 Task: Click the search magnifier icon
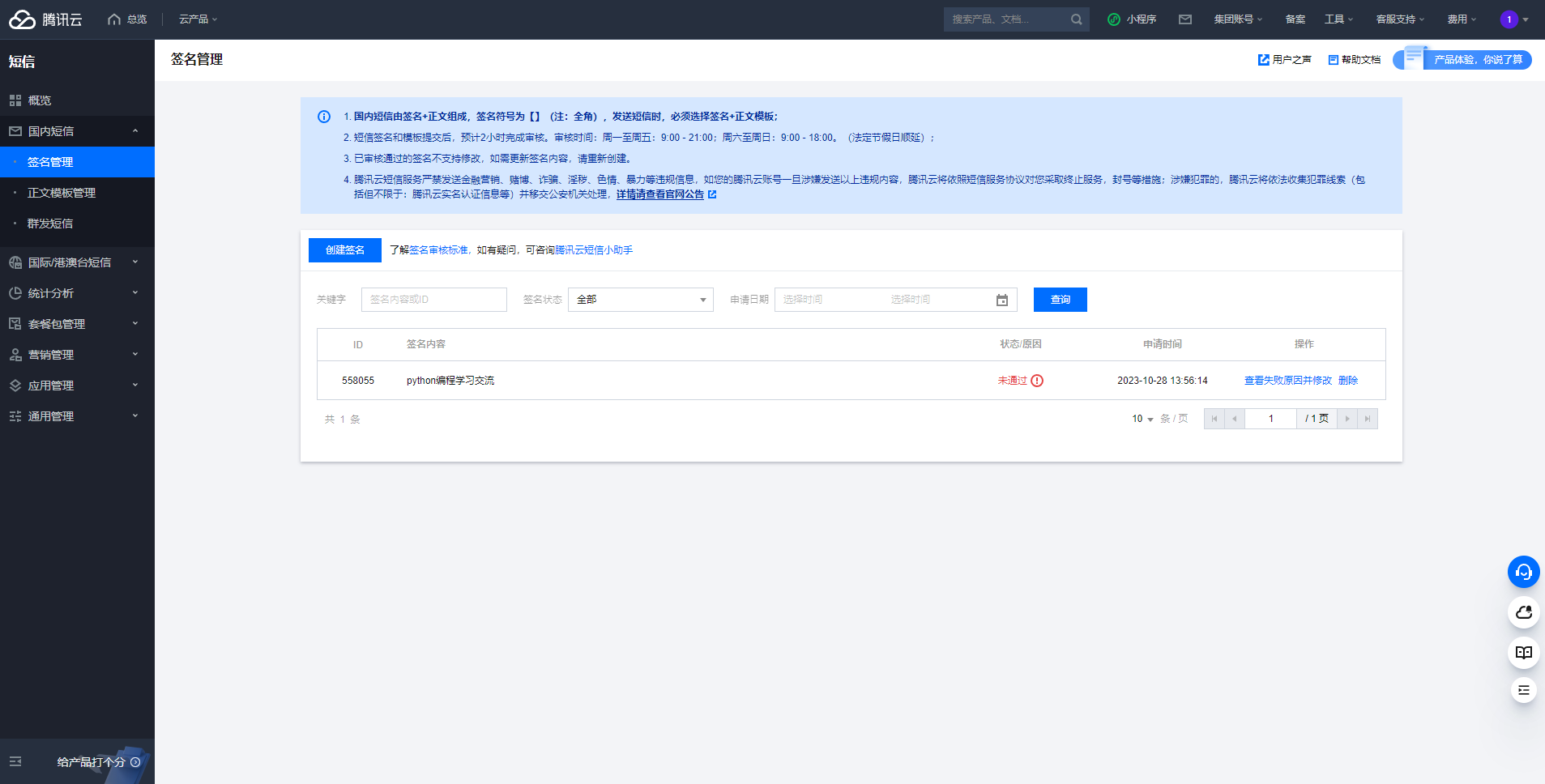pos(1076,19)
